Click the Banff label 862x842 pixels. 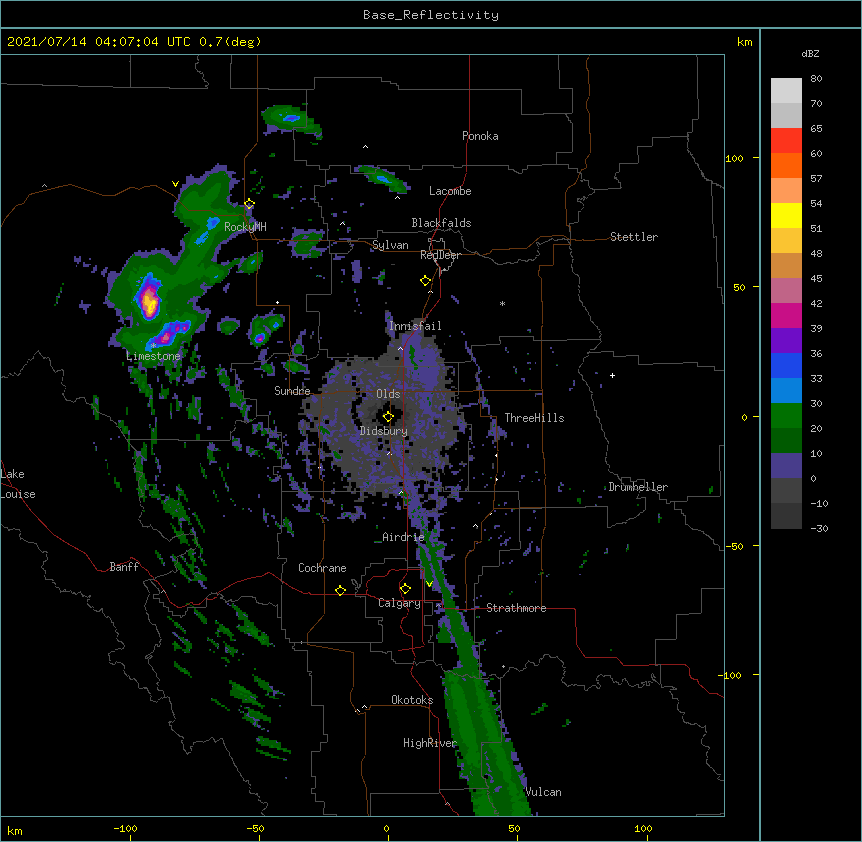pos(124,567)
